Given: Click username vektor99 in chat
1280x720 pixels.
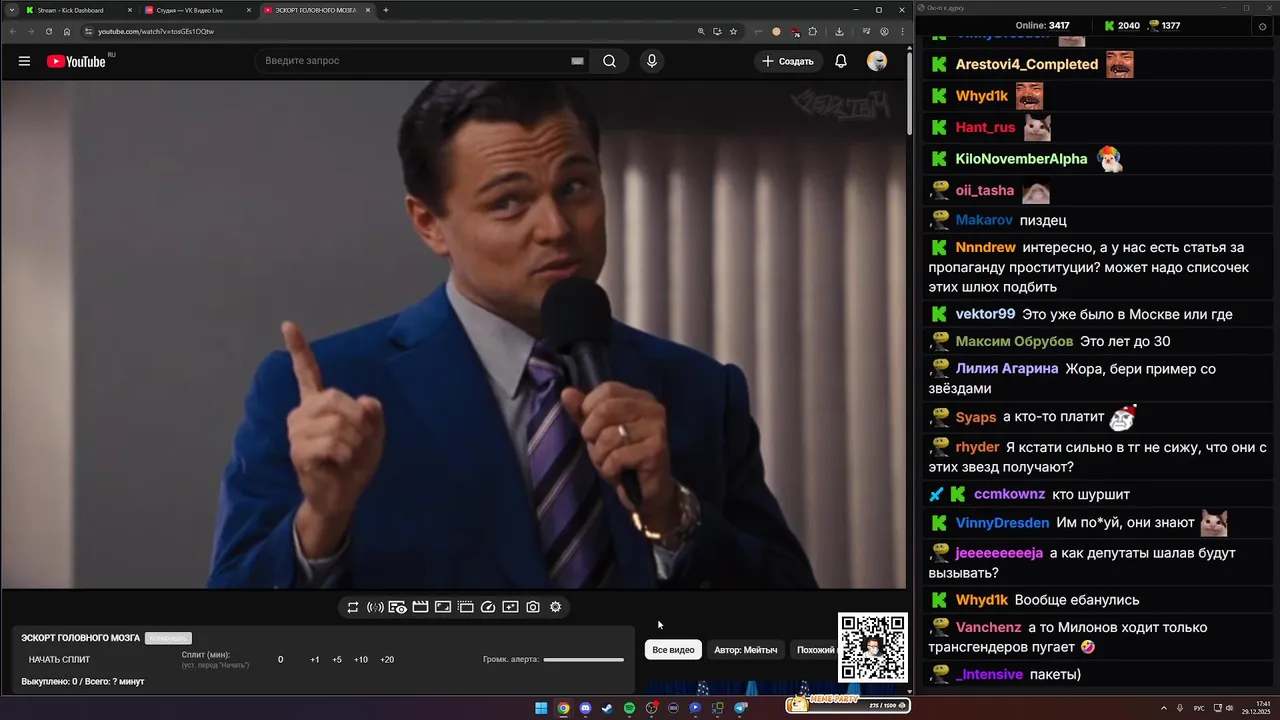Looking at the screenshot, I should pos(985,314).
